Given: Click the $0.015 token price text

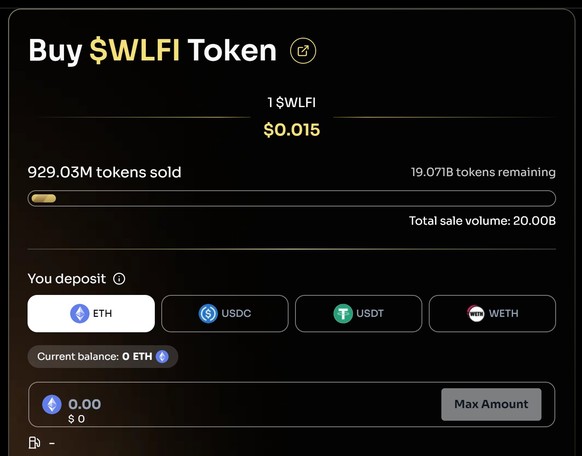Looking at the screenshot, I should [291, 130].
